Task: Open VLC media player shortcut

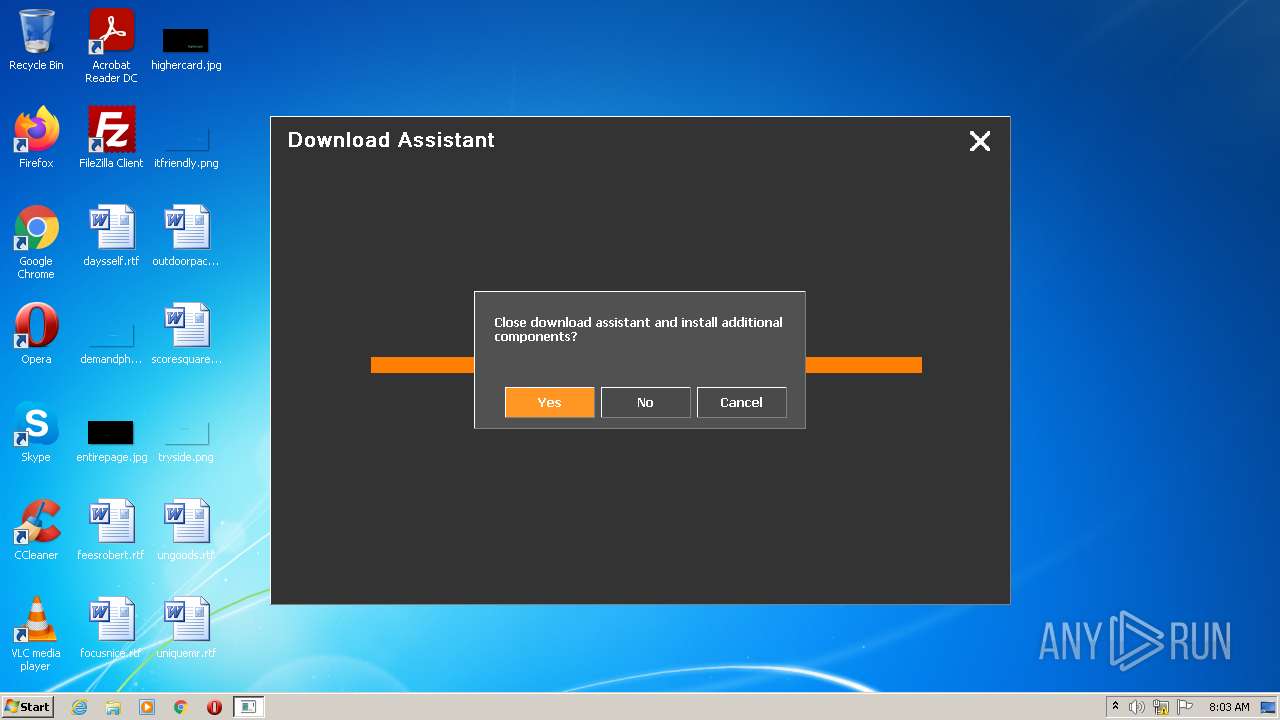Action: [36, 635]
